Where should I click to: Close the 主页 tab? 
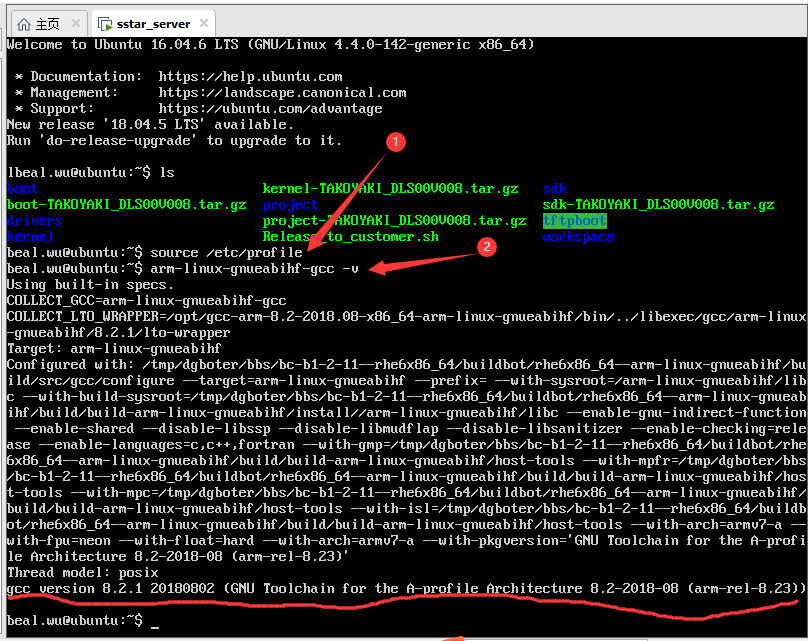pos(76,23)
